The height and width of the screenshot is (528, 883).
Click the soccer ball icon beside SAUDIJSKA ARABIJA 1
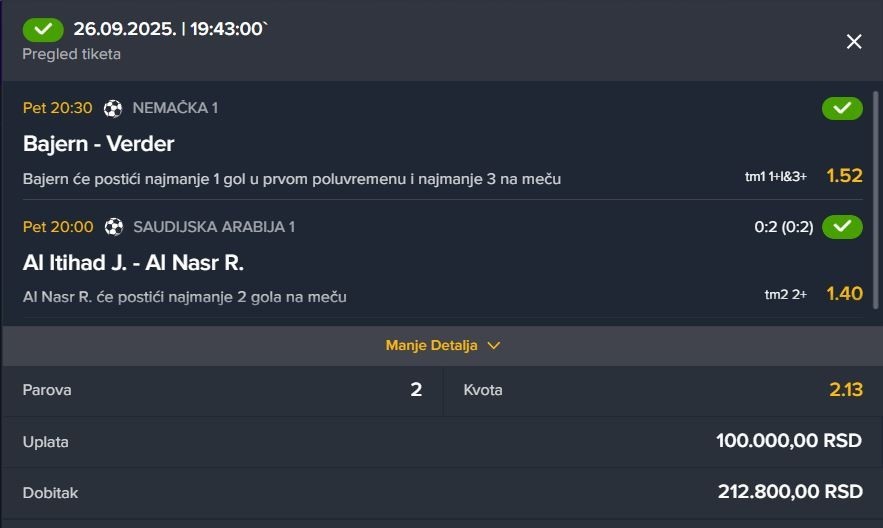click(113, 227)
